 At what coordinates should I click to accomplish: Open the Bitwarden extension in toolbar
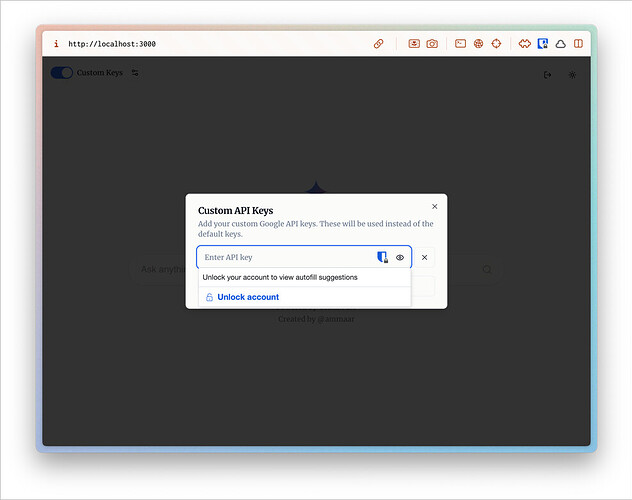[x=543, y=44]
